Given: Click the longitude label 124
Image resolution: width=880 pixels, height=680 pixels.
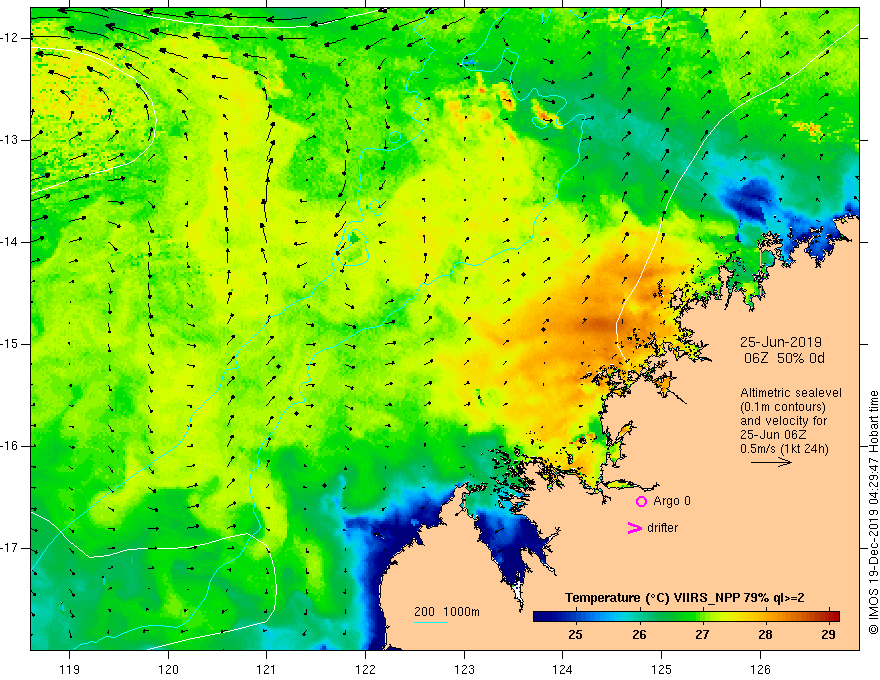Looking at the screenshot, I should 562,669.
